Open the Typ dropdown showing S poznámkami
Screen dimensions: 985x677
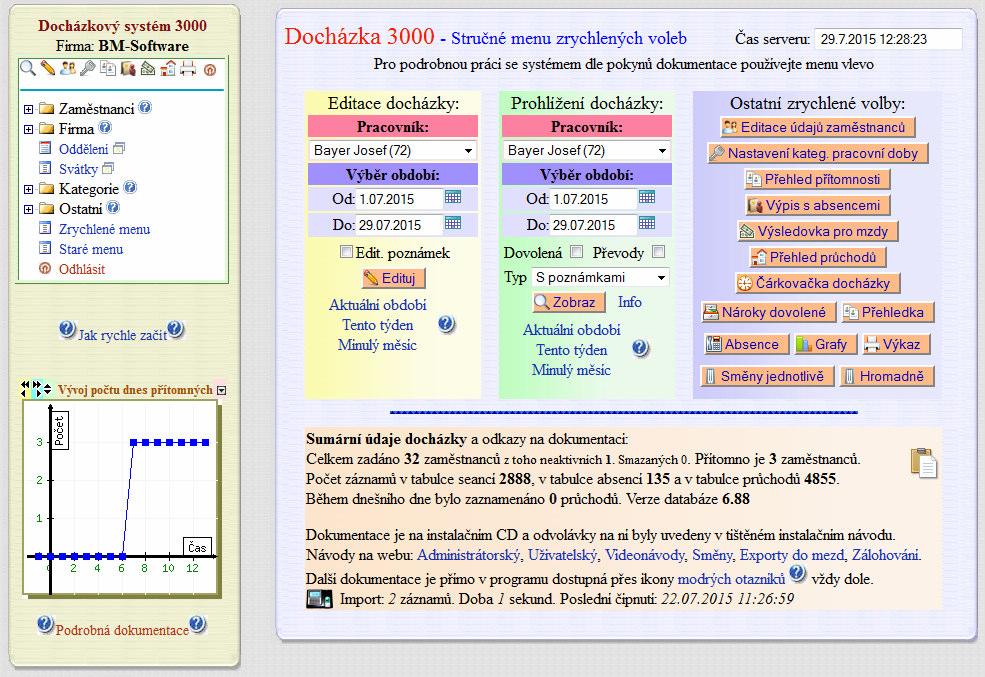pyautogui.click(x=600, y=278)
